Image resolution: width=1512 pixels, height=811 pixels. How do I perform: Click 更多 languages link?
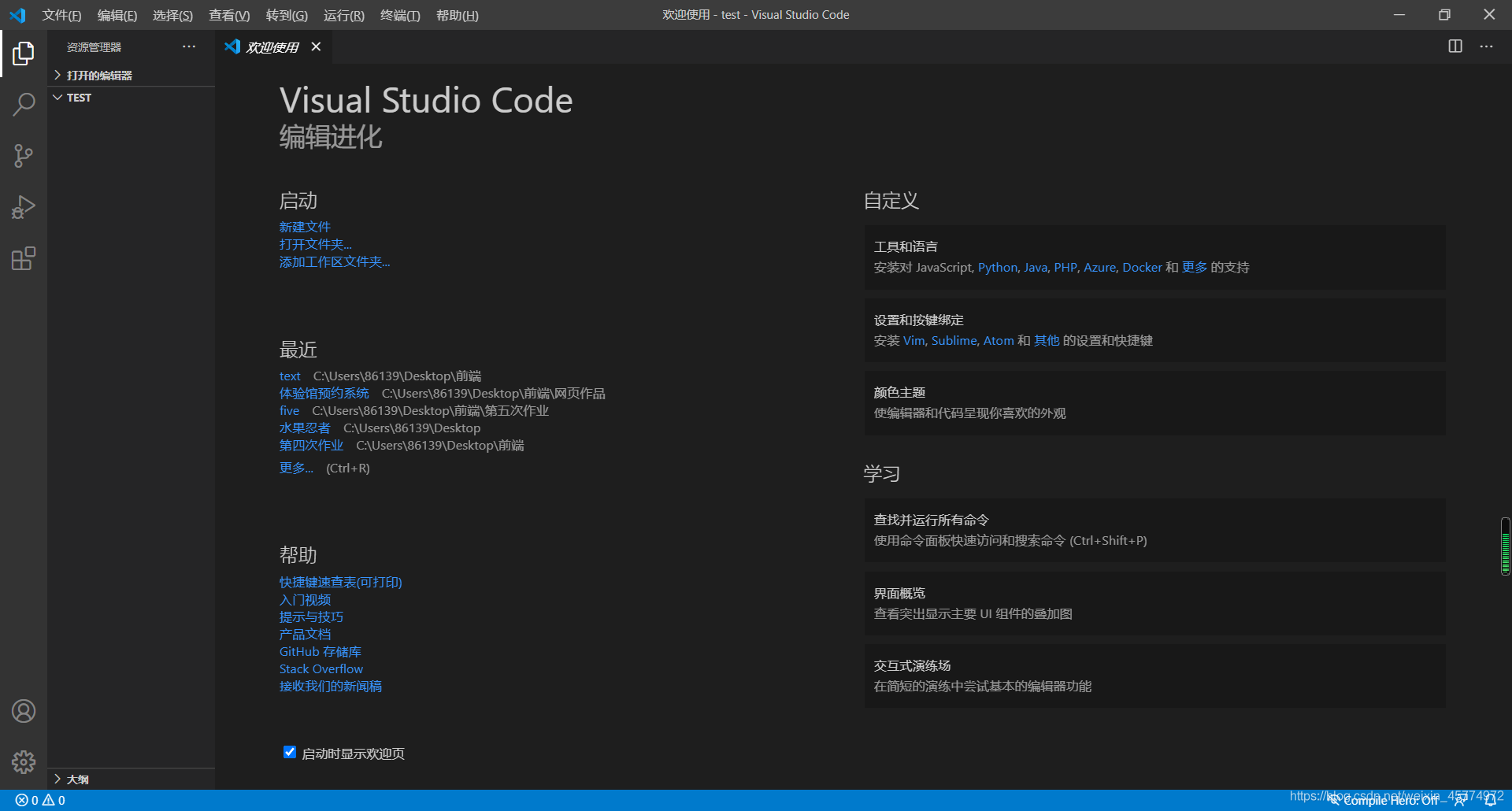coord(1195,267)
